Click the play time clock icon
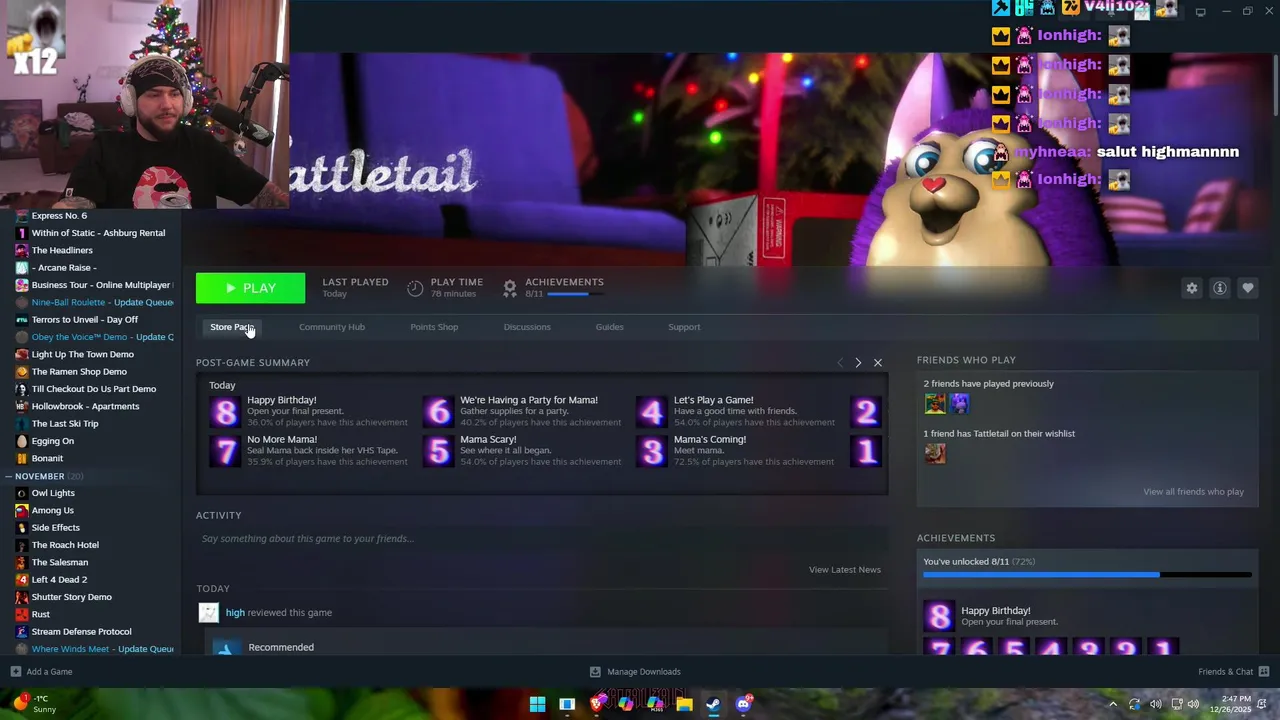1280x720 pixels. coord(415,288)
